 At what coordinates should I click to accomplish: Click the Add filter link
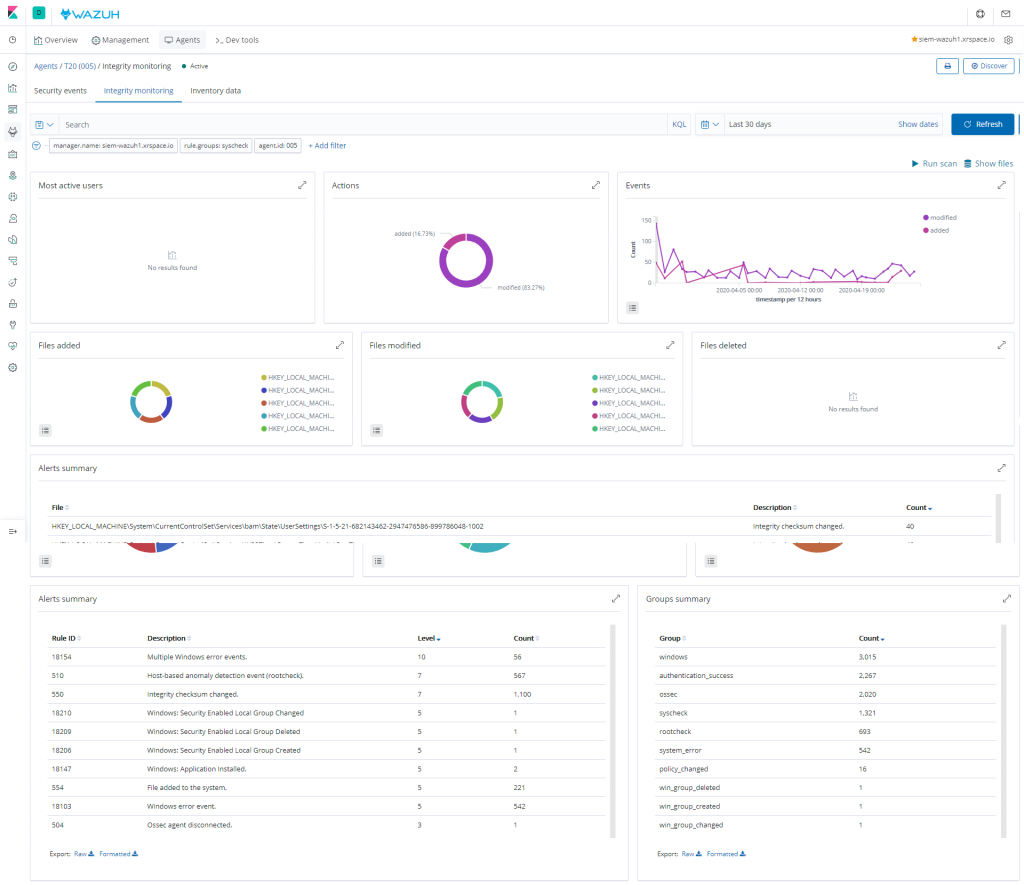[327, 146]
